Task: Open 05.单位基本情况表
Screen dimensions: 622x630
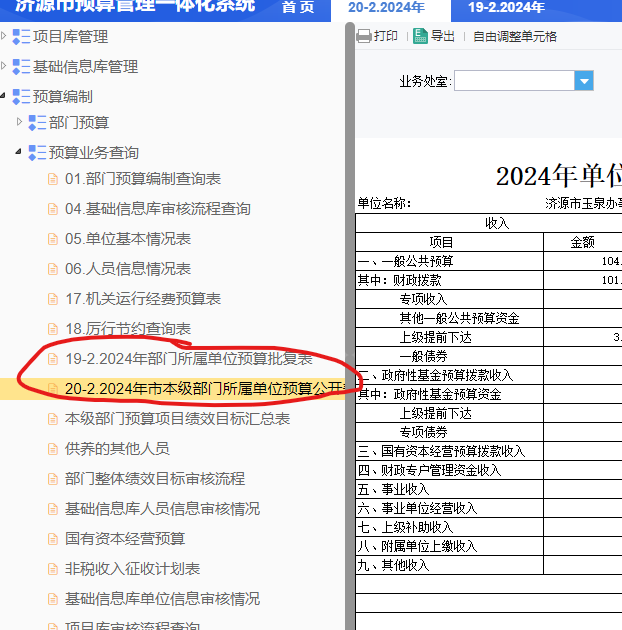Action: click(x=128, y=239)
